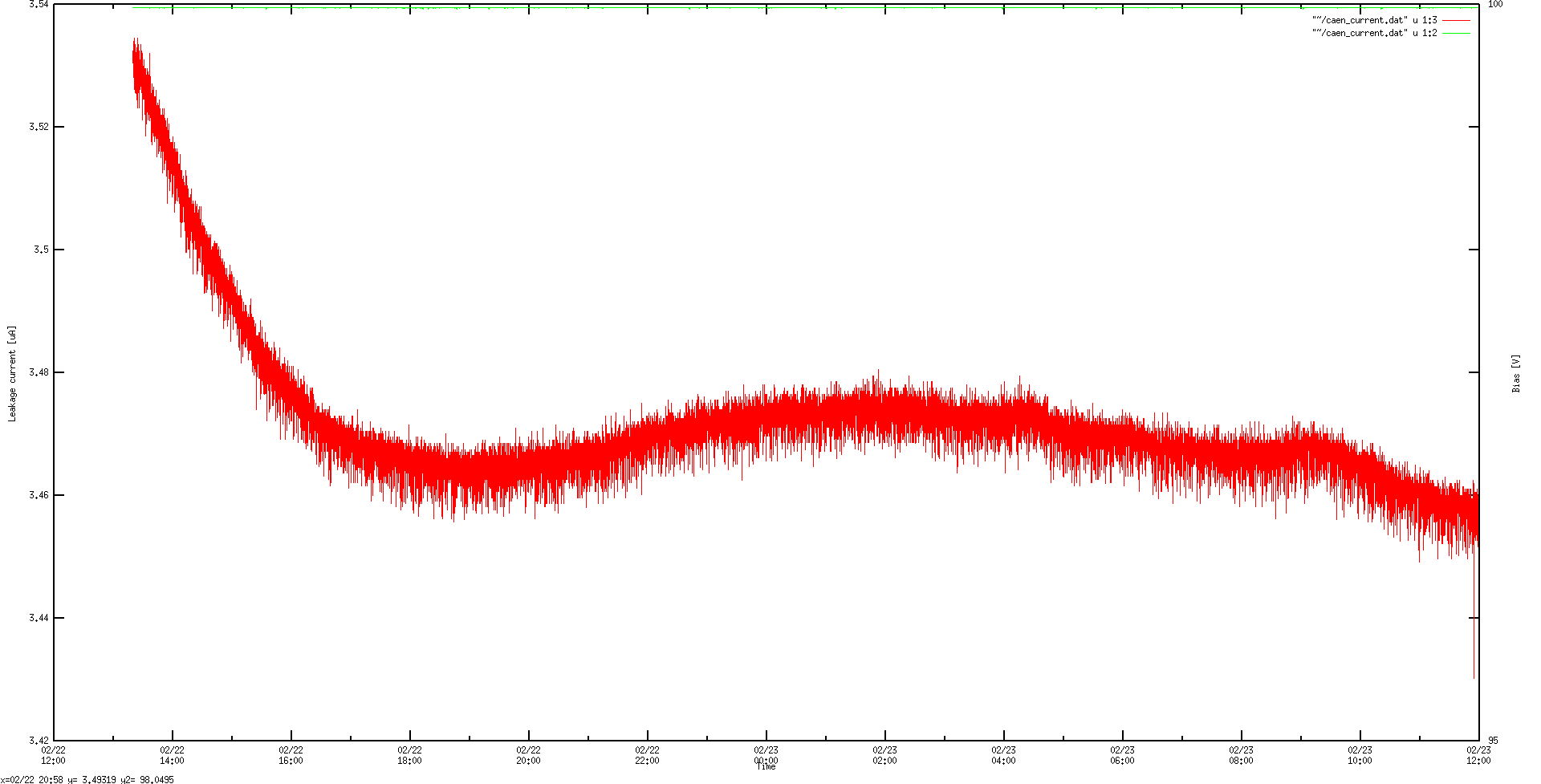
Task: Click the 3.52 y-axis tick label
Action: pyautogui.click(x=39, y=127)
